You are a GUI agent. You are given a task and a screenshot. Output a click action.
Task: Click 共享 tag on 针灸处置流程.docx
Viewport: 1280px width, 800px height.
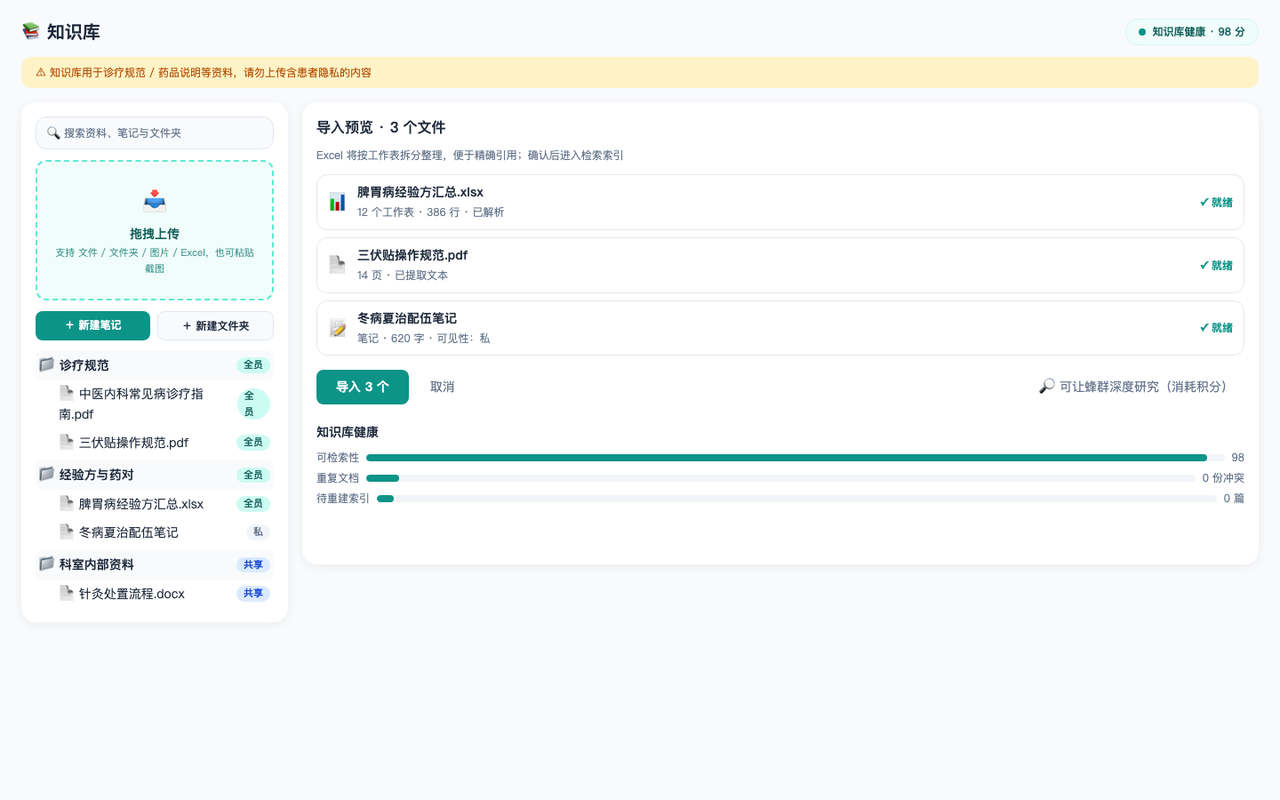pyautogui.click(x=253, y=594)
